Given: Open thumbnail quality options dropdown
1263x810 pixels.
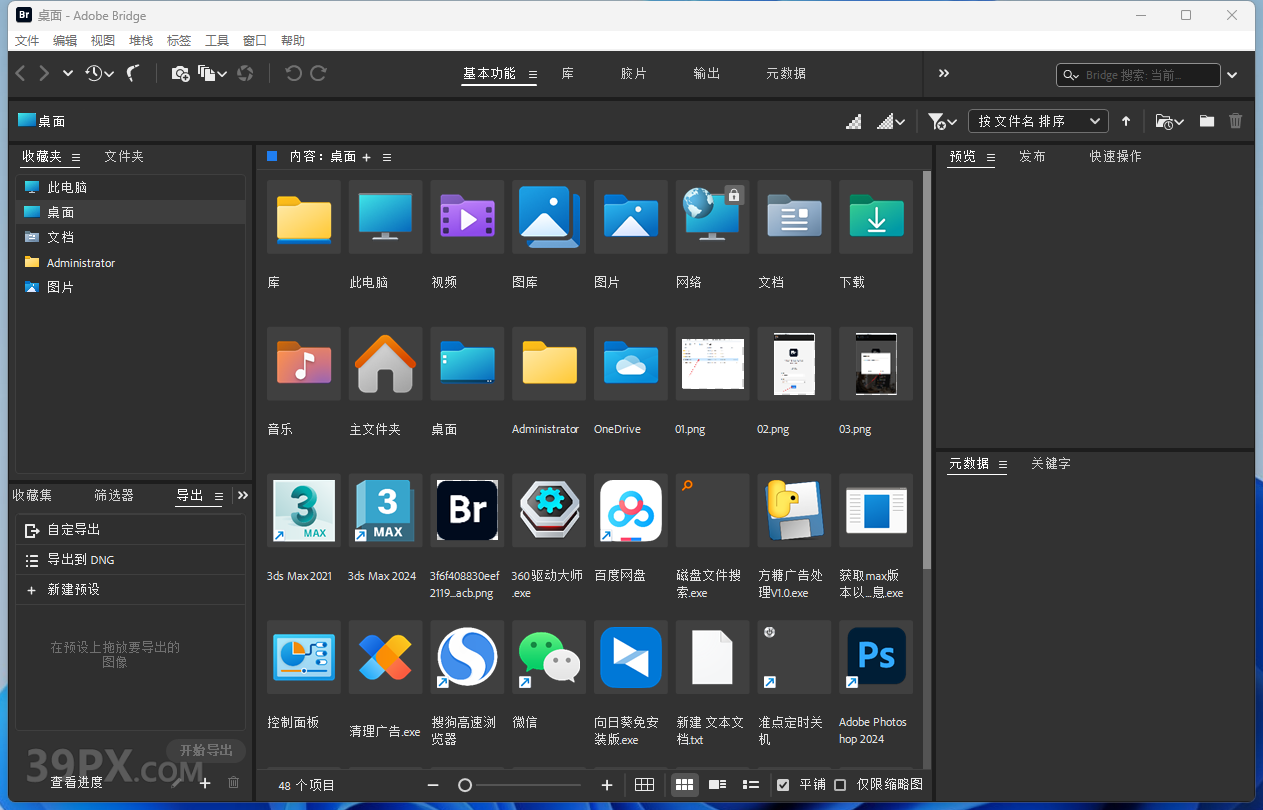Looking at the screenshot, I should coord(892,121).
